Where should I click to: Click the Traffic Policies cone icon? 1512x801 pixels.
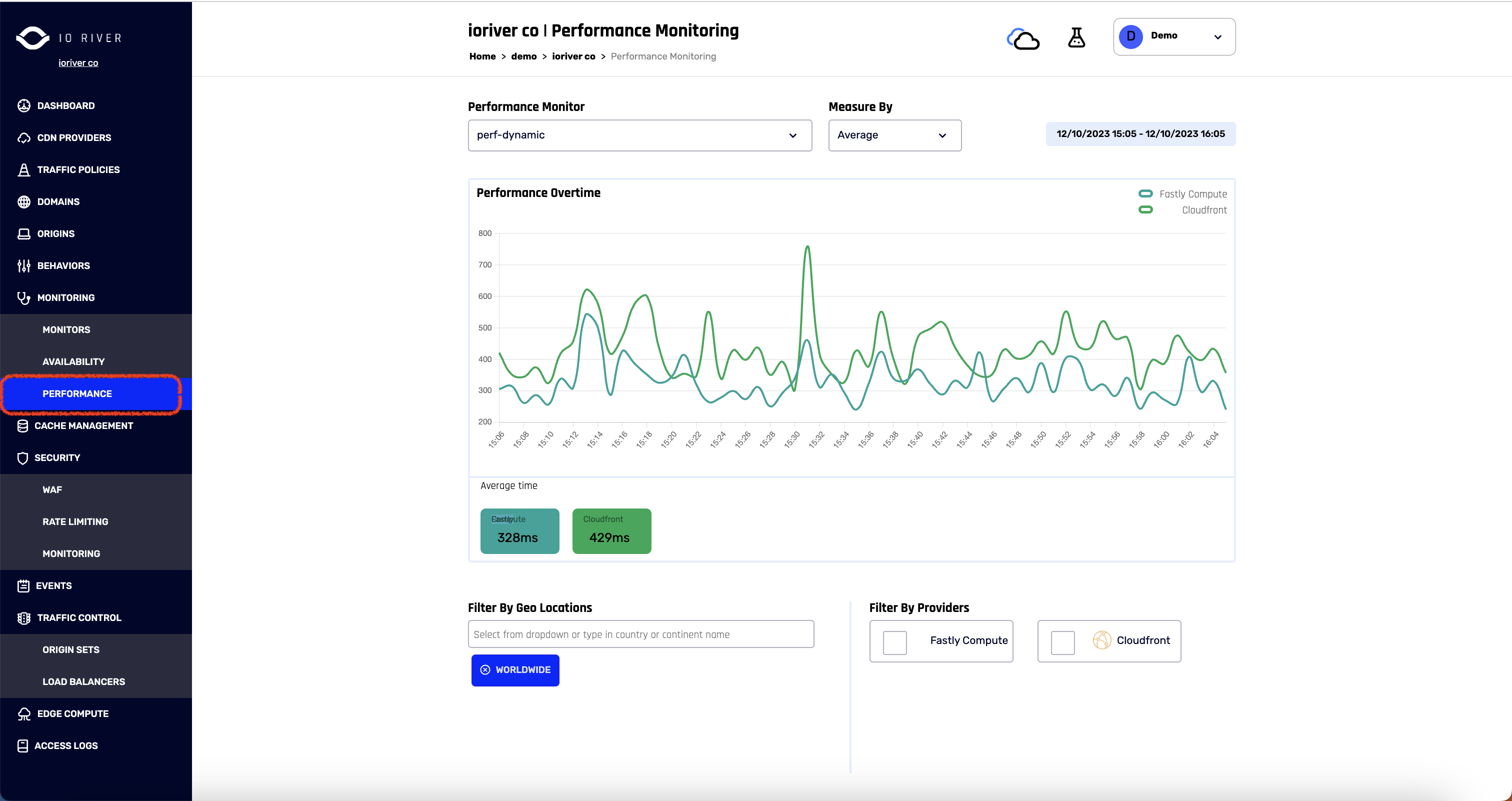(x=24, y=169)
